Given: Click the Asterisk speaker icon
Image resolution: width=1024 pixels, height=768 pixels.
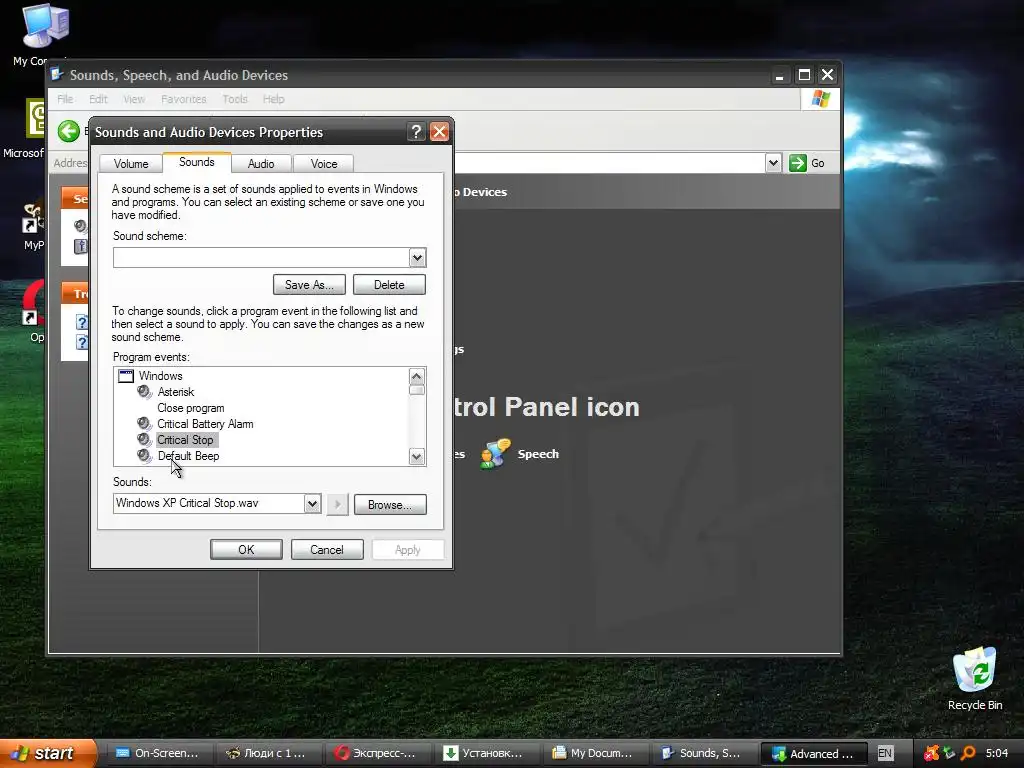Looking at the screenshot, I should point(144,392).
